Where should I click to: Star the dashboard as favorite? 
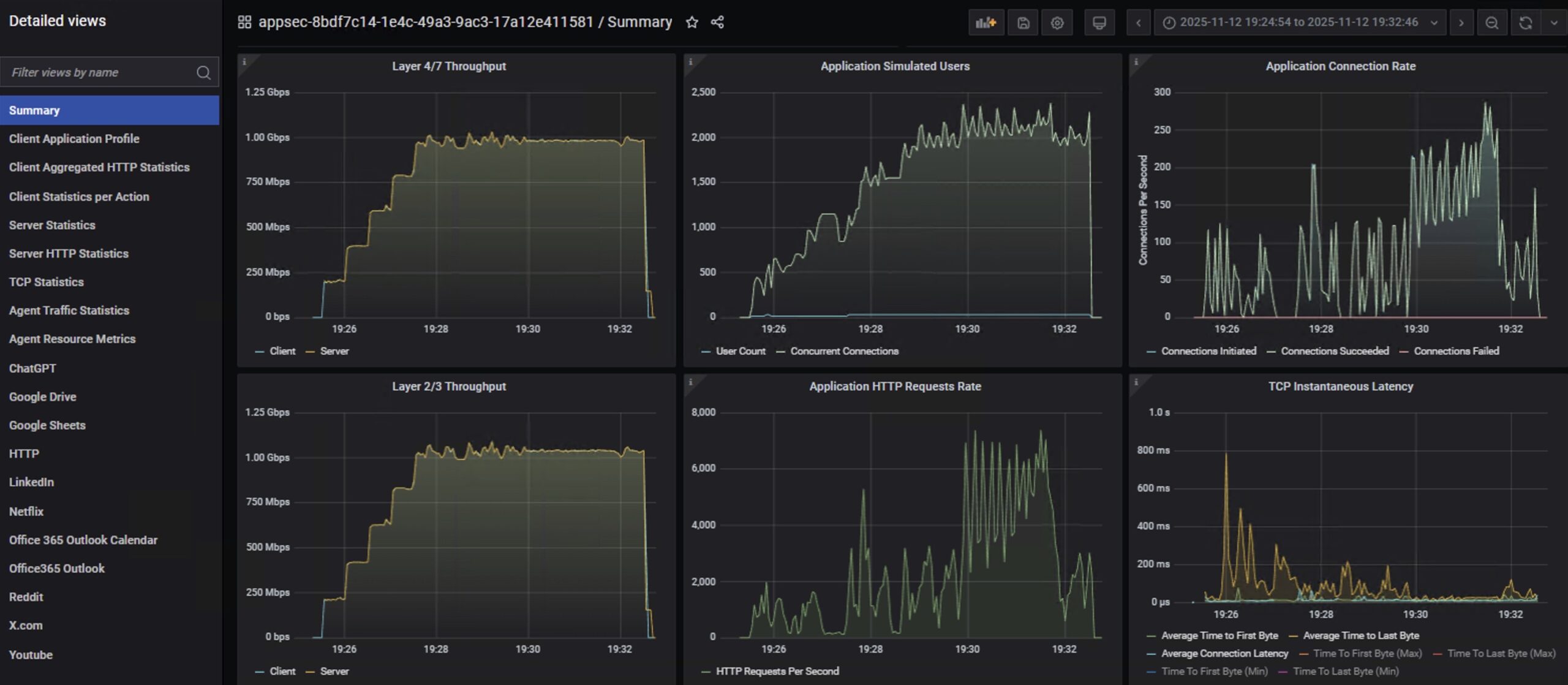click(x=692, y=23)
